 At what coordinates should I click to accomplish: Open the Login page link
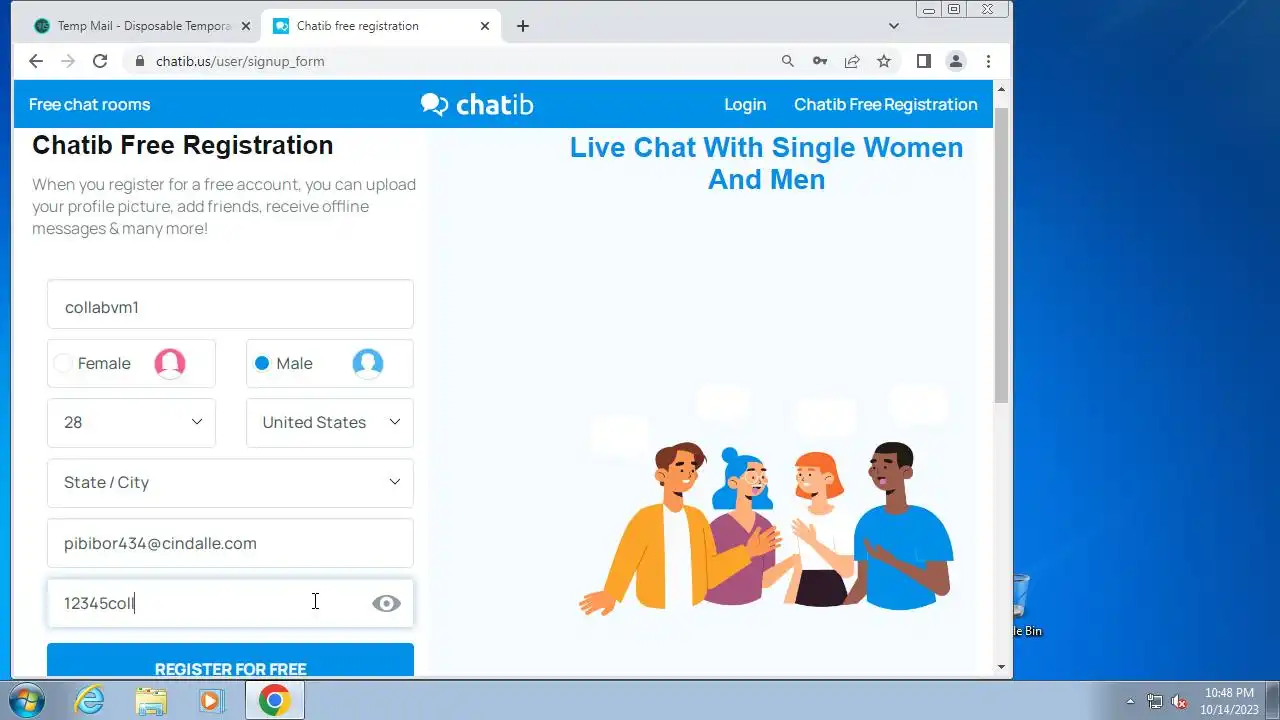[745, 104]
